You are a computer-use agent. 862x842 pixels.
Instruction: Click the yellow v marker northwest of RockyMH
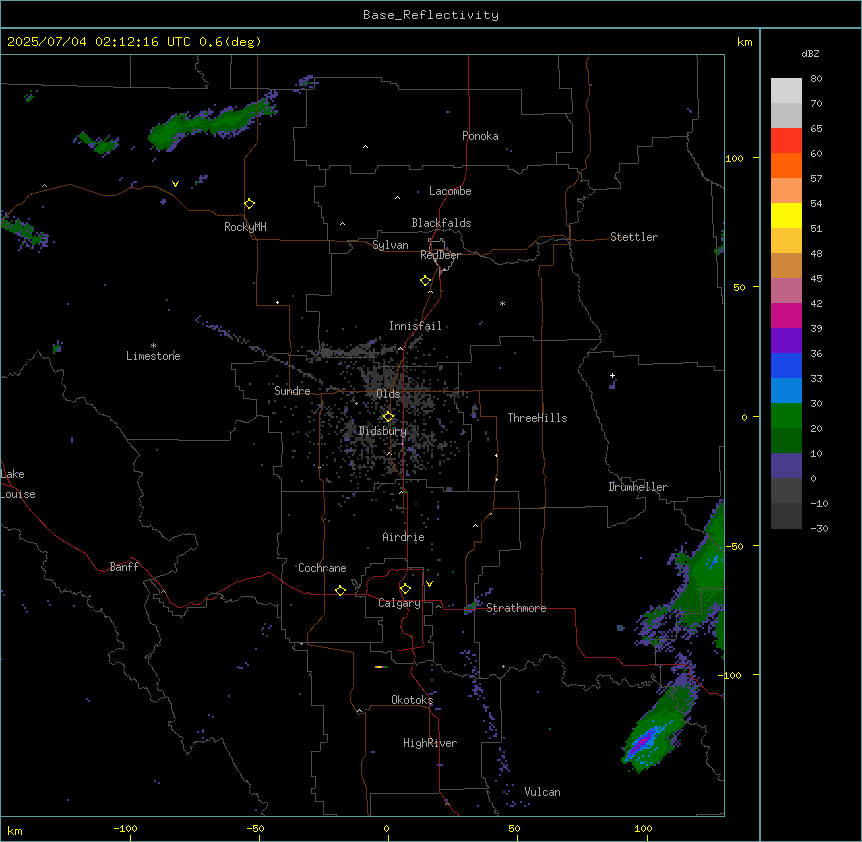click(175, 184)
